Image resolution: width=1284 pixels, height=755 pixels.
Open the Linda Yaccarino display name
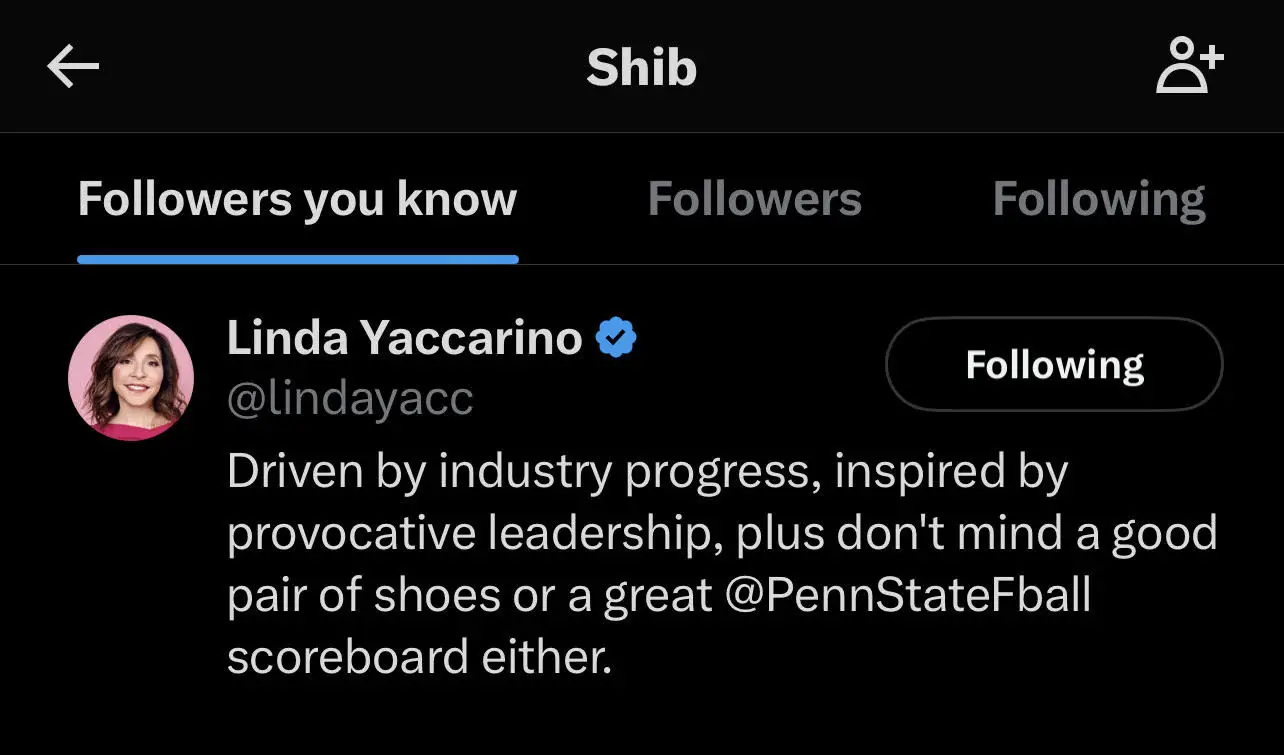click(404, 338)
